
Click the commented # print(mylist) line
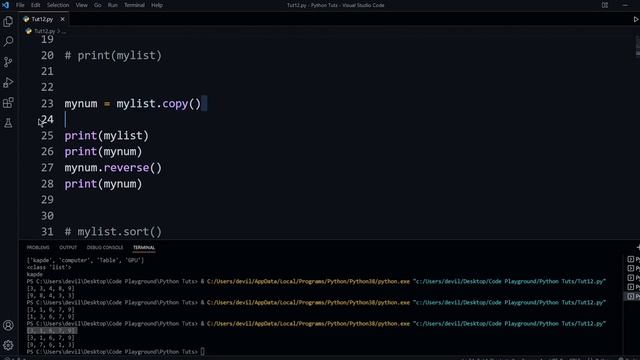click(113, 56)
